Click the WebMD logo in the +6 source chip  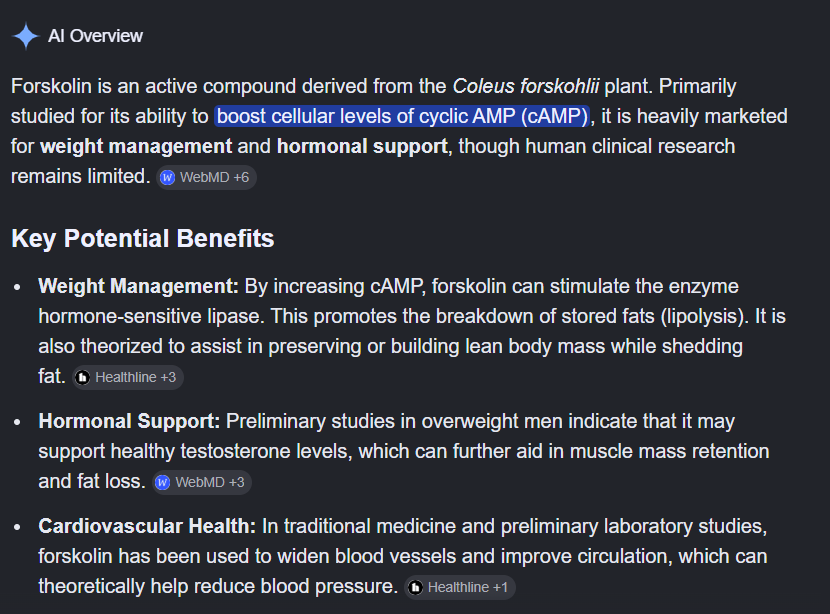tap(167, 177)
